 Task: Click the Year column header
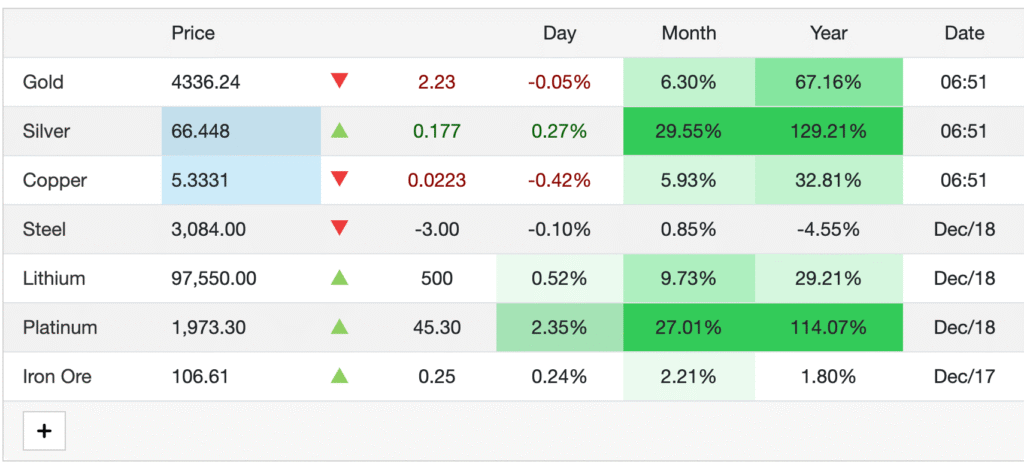pyautogui.click(x=828, y=33)
